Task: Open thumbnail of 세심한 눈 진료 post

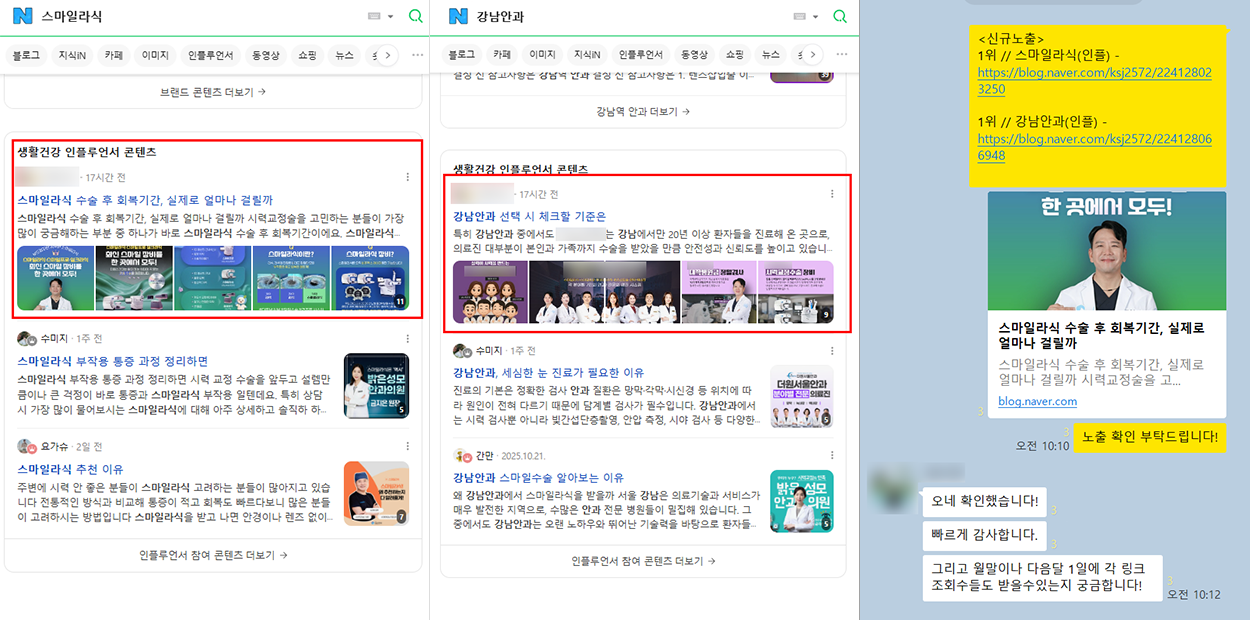Action: (801, 397)
